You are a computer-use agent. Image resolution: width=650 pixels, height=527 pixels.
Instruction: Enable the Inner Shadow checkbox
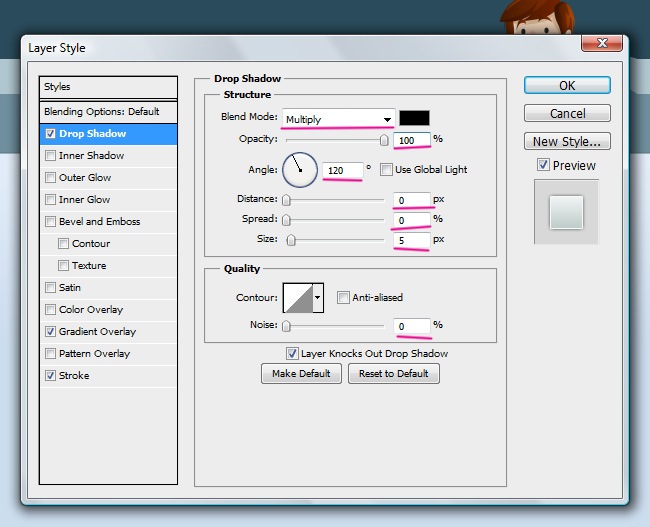(x=51, y=156)
